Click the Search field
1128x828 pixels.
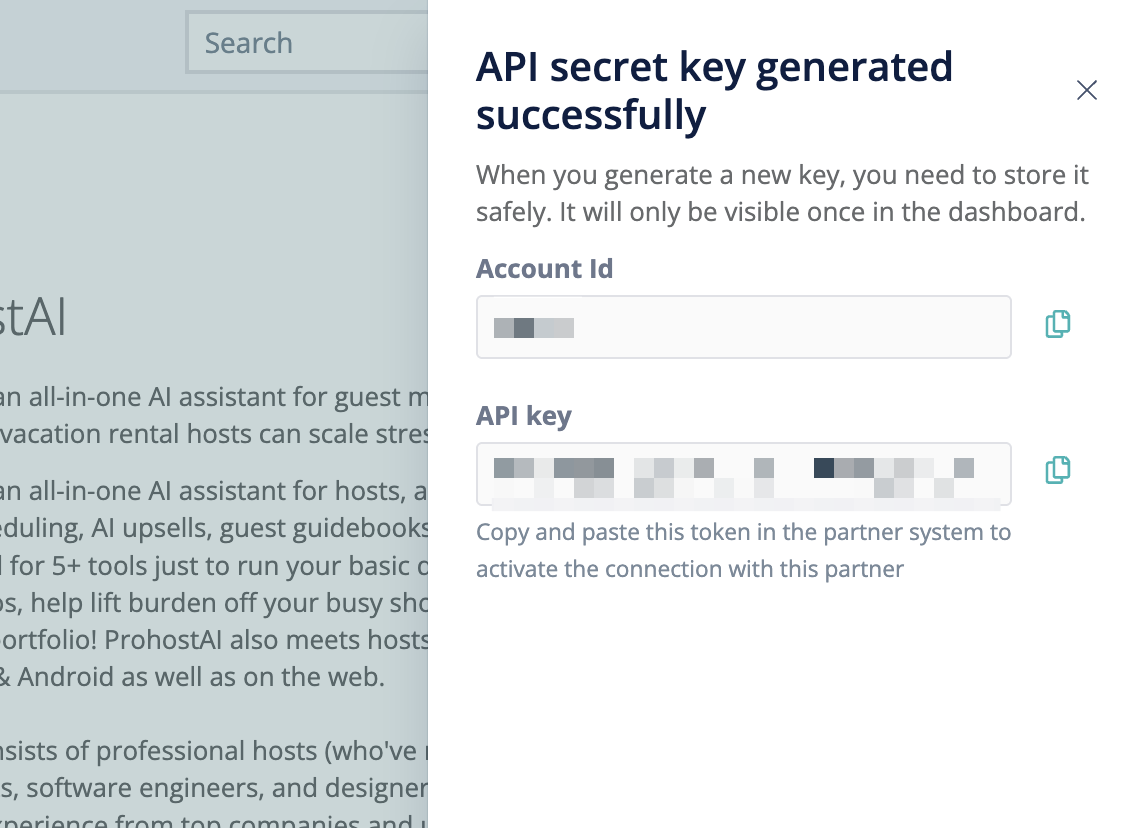coord(306,43)
